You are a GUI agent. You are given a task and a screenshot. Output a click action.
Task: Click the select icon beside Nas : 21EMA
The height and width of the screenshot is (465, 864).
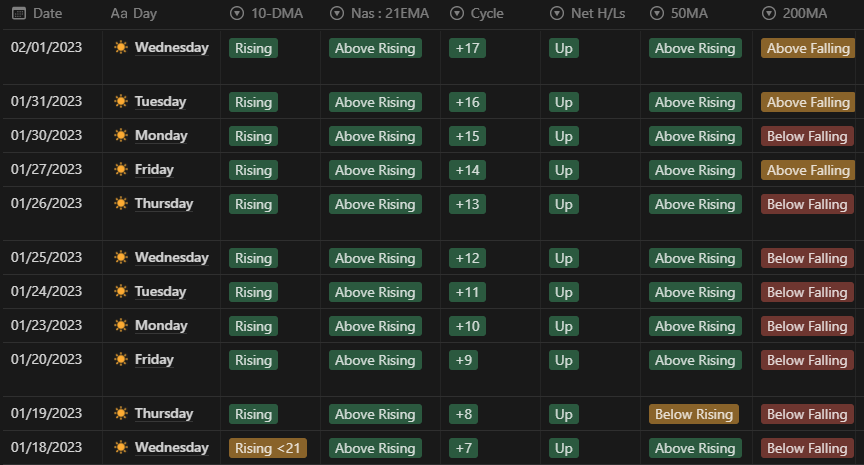click(337, 13)
